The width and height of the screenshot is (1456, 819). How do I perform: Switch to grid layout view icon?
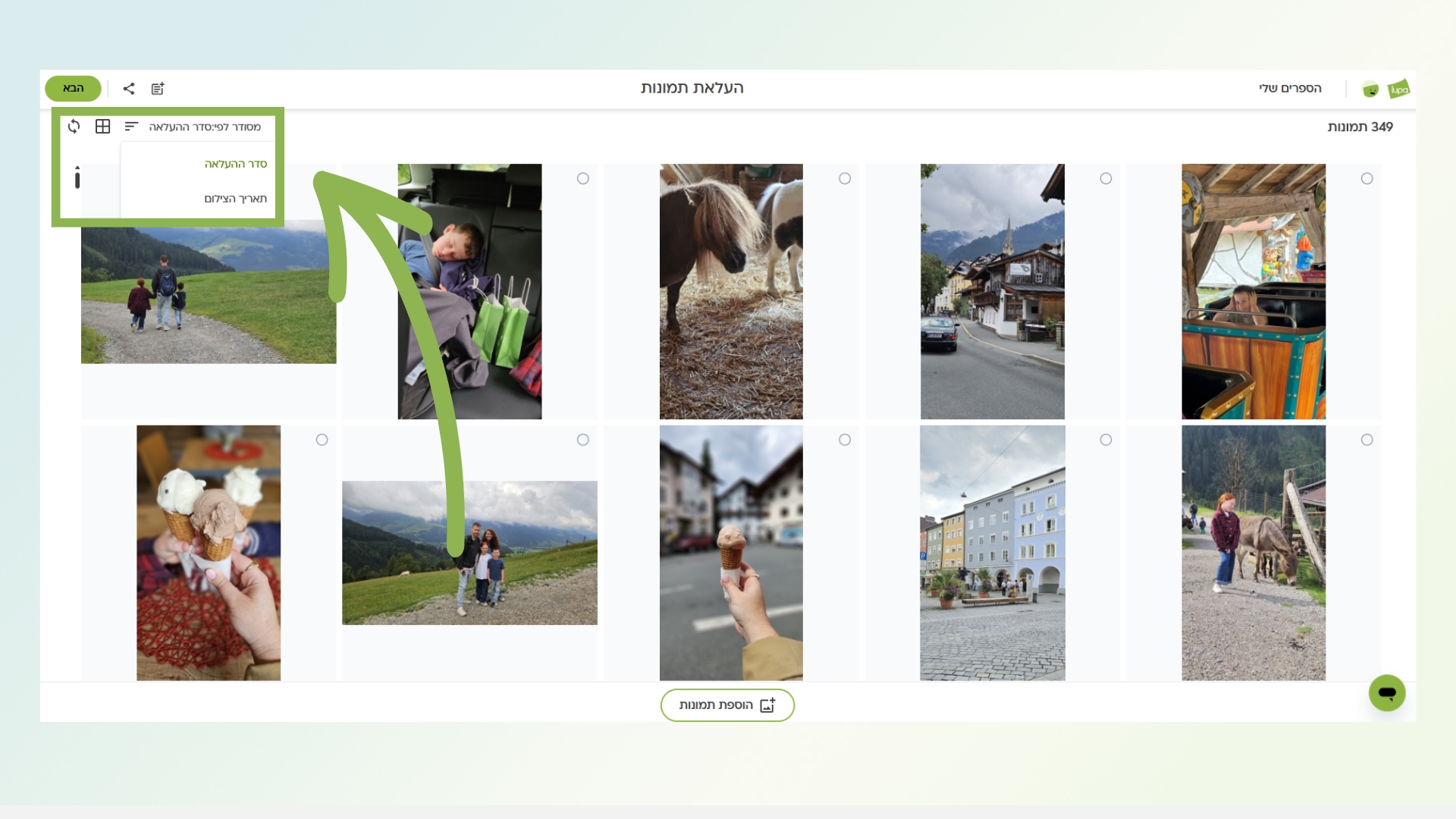coord(103,127)
